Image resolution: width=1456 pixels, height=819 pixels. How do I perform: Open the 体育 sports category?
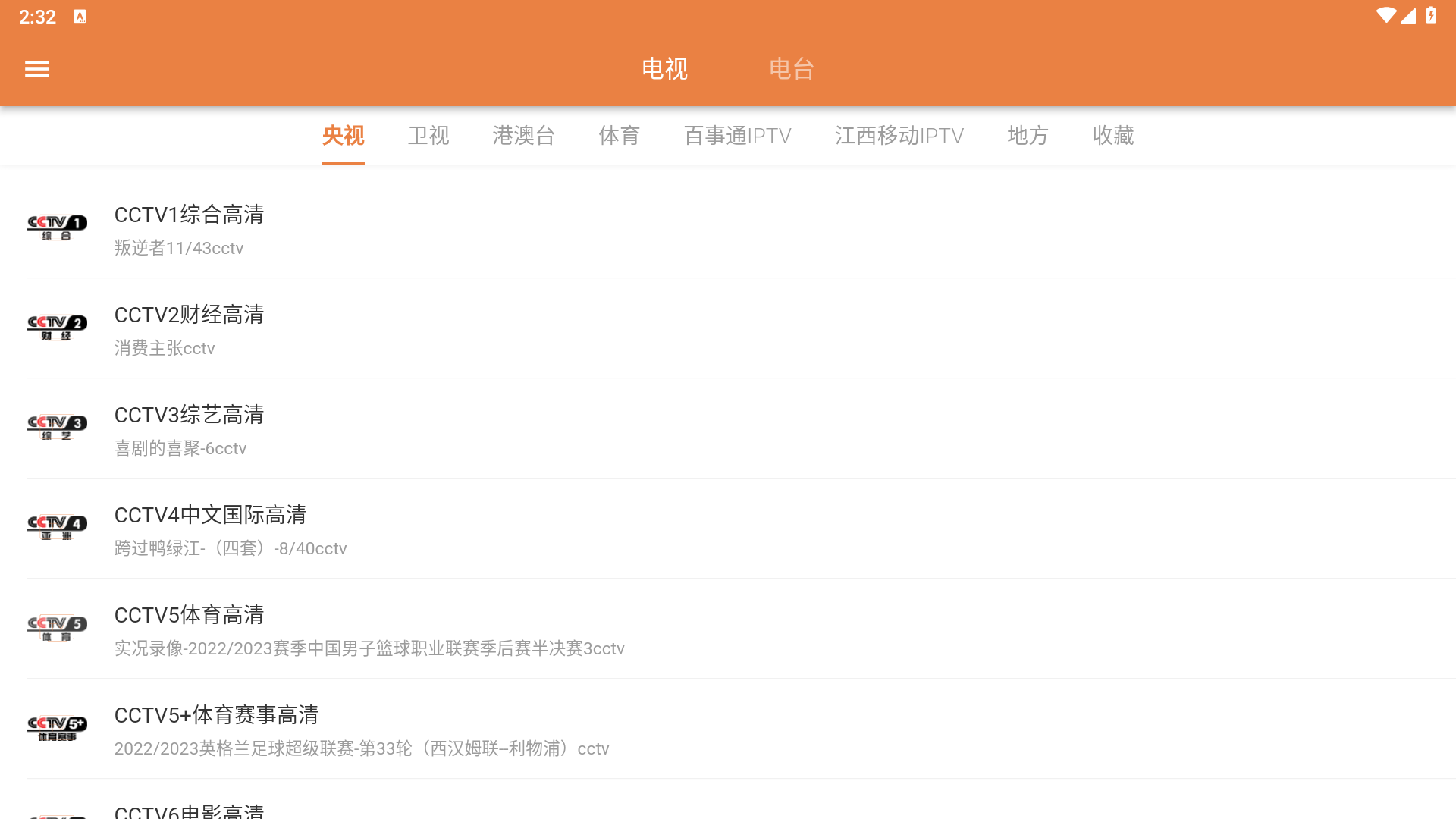point(619,136)
